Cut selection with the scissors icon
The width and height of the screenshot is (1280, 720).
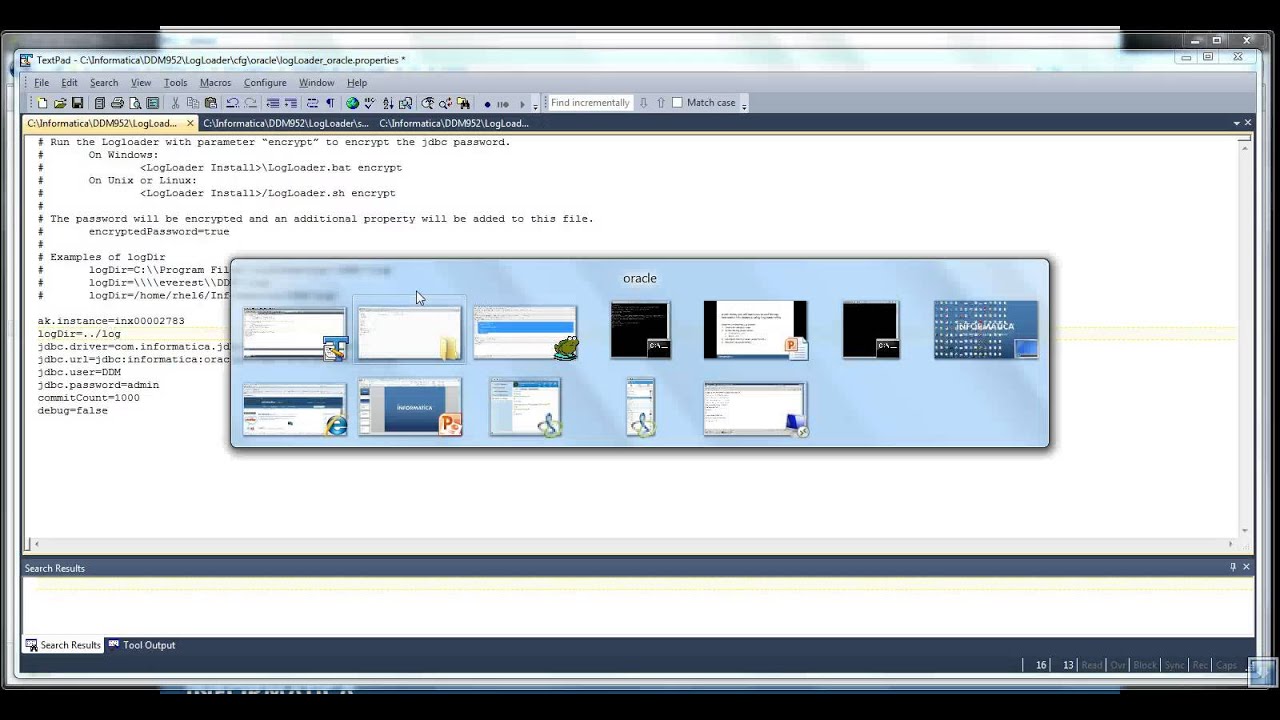coord(175,103)
